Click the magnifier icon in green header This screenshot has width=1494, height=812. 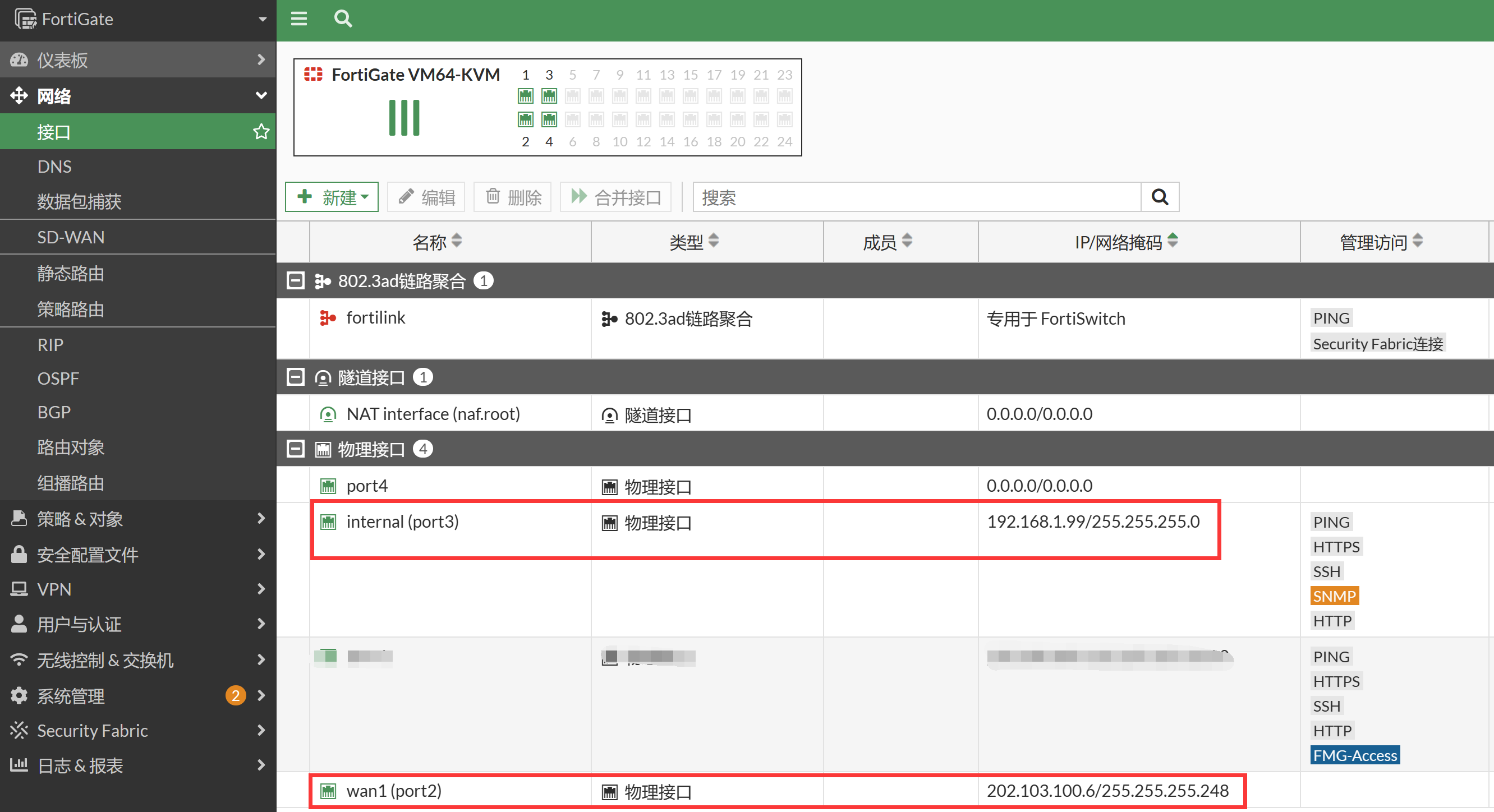[343, 19]
